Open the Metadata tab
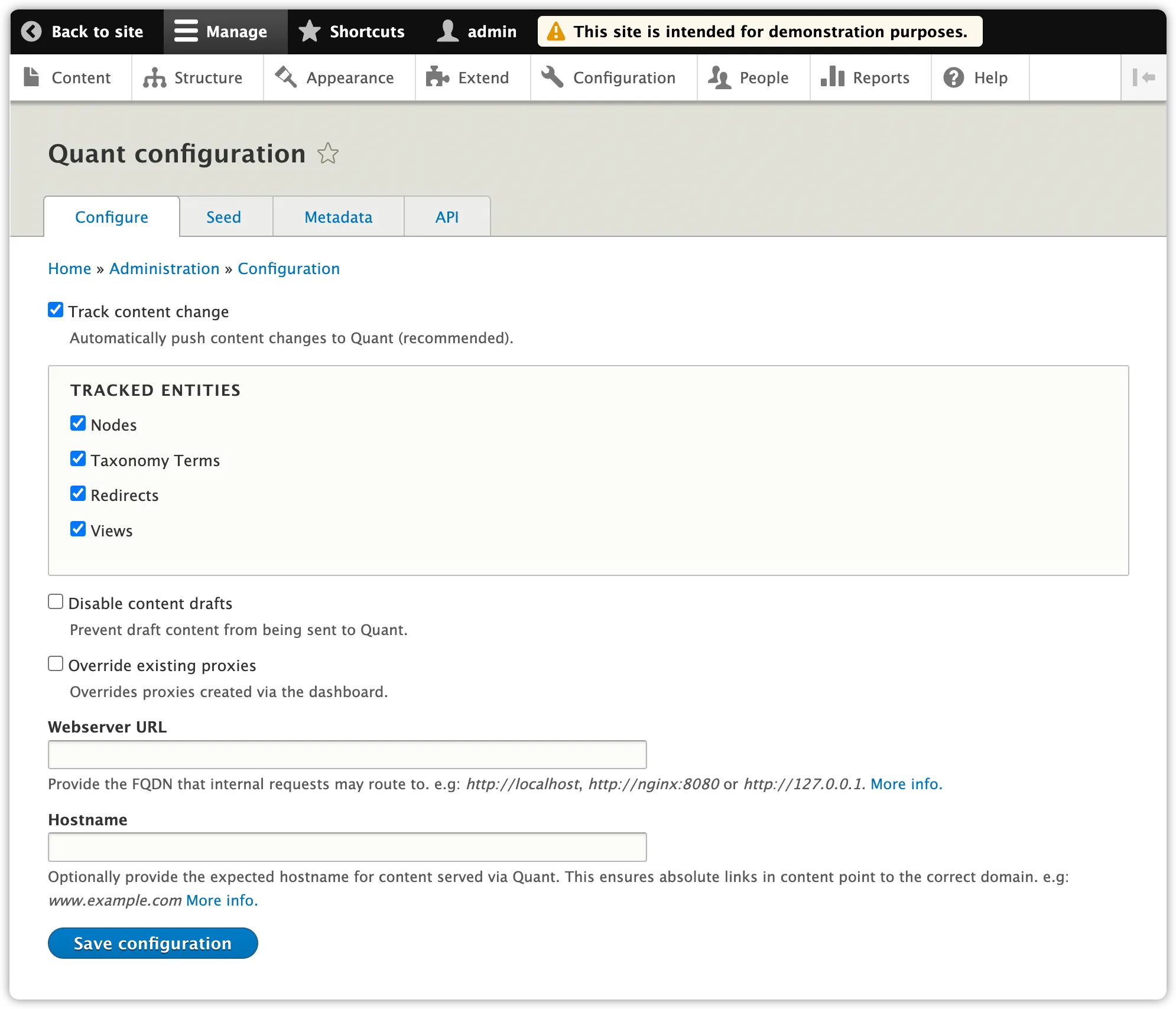The width and height of the screenshot is (1176, 1009). pos(338,216)
